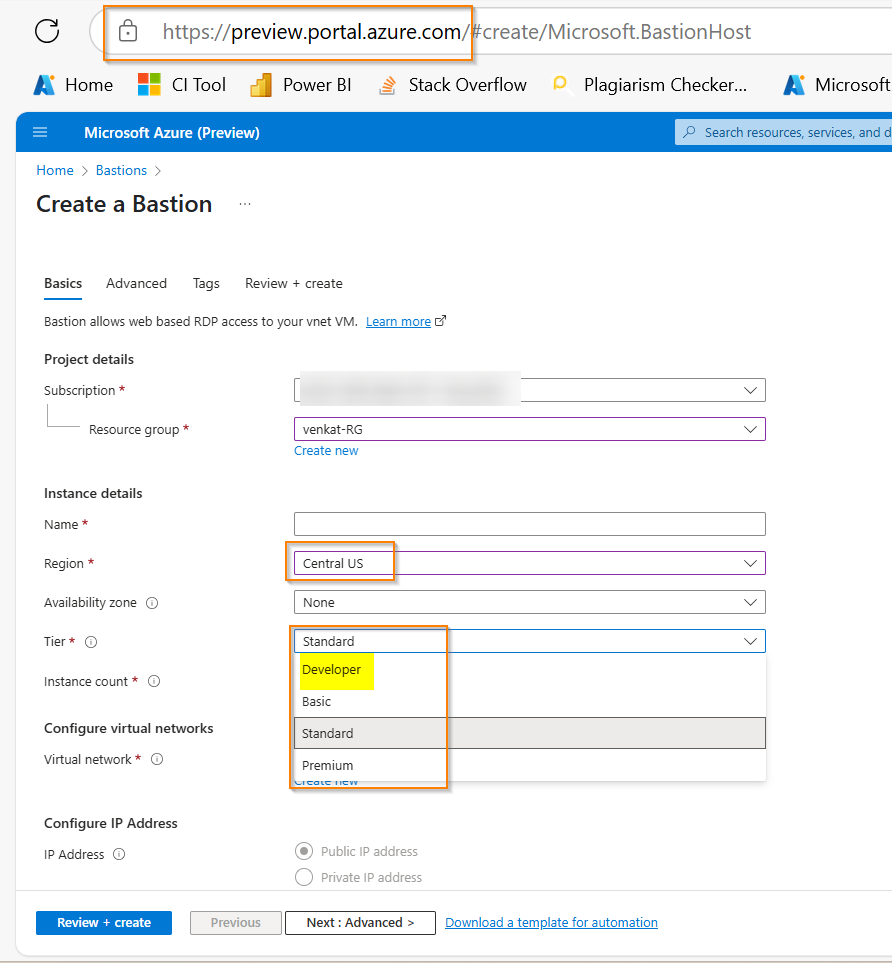892x963 pixels.
Task: Switch to the Basics tab
Action: 63,284
